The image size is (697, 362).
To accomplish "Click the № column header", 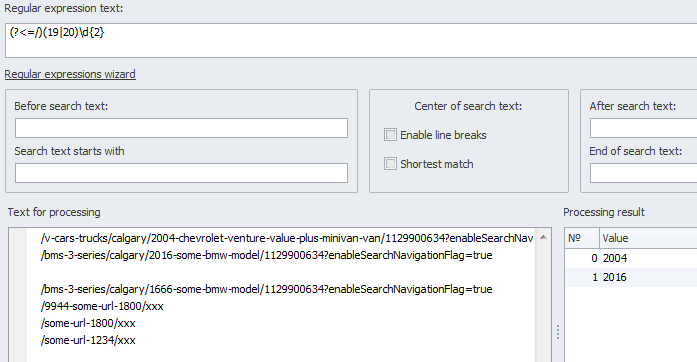I will tap(582, 238).
